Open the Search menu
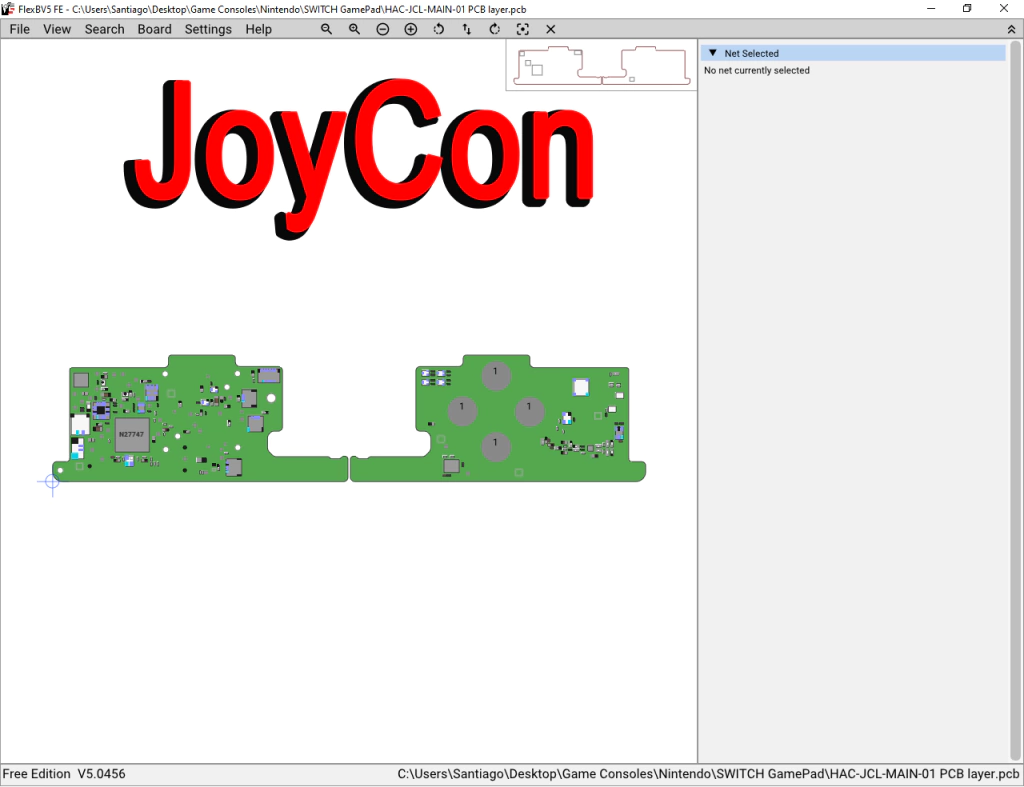The image size is (1024, 787). coord(104,29)
